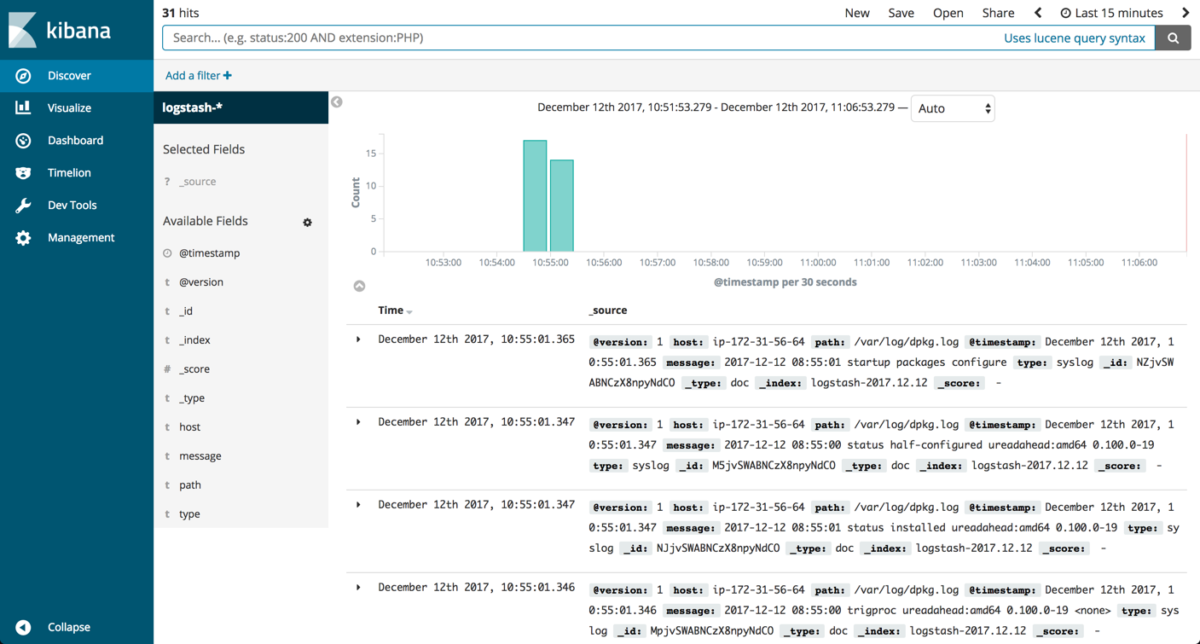Click the search magnifier button
The width and height of the screenshot is (1200, 644).
(1172, 37)
